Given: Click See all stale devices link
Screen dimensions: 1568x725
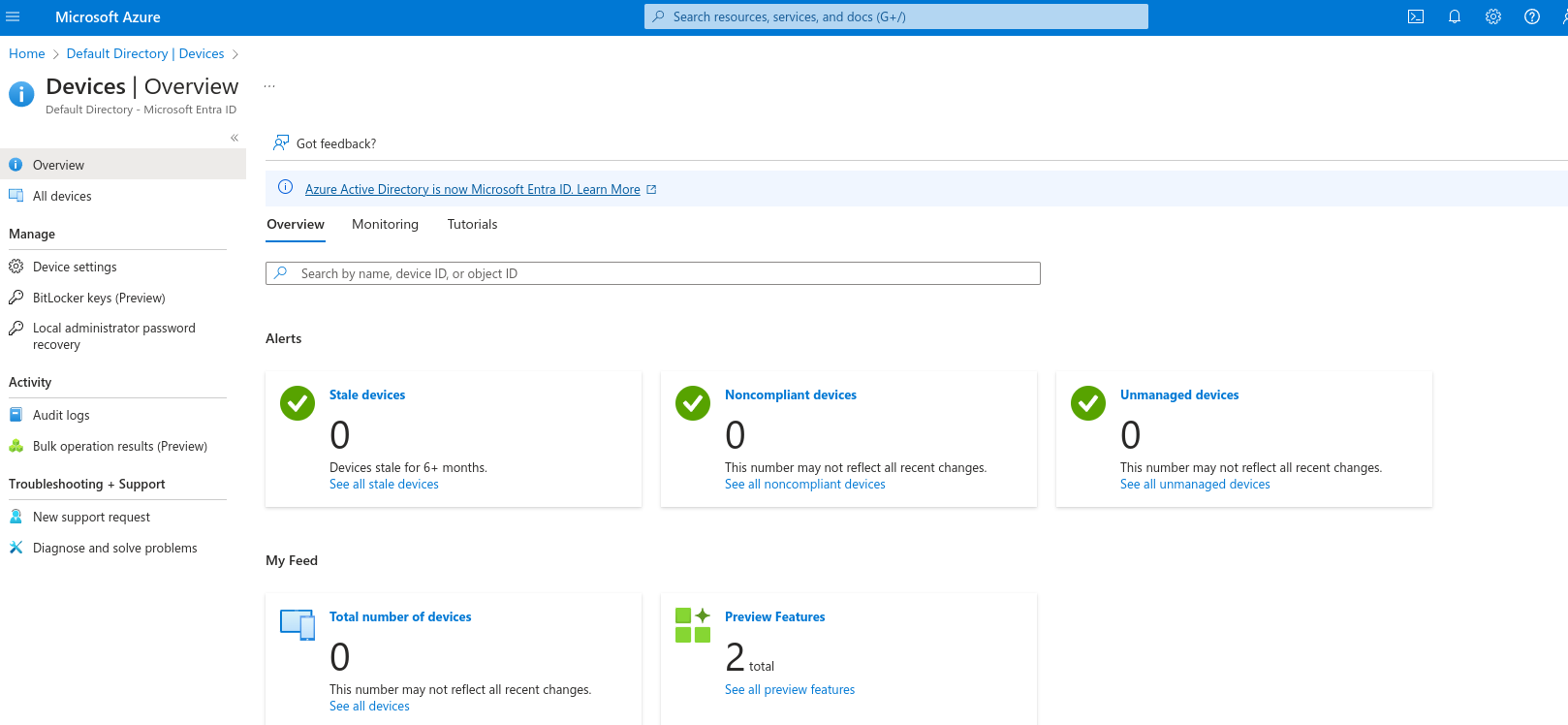Looking at the screenshot, I should pos(384,484).
